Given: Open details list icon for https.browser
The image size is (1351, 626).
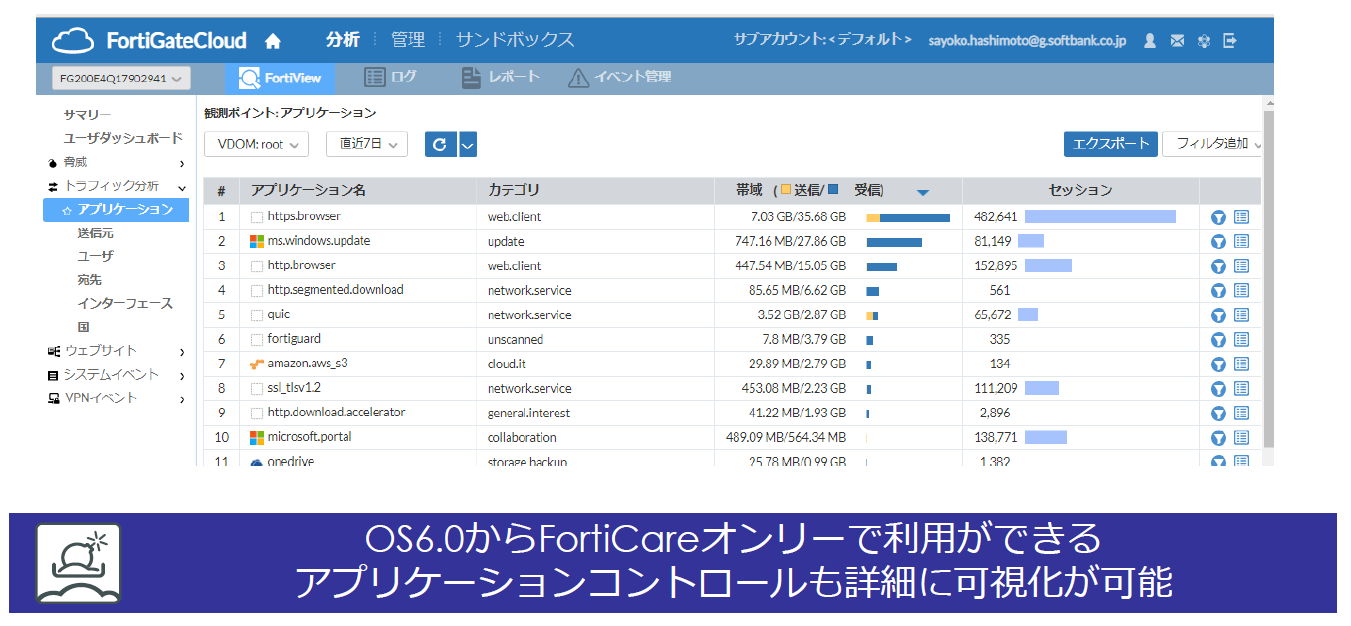Looking at the screenshot, I should coord(1241,217).
